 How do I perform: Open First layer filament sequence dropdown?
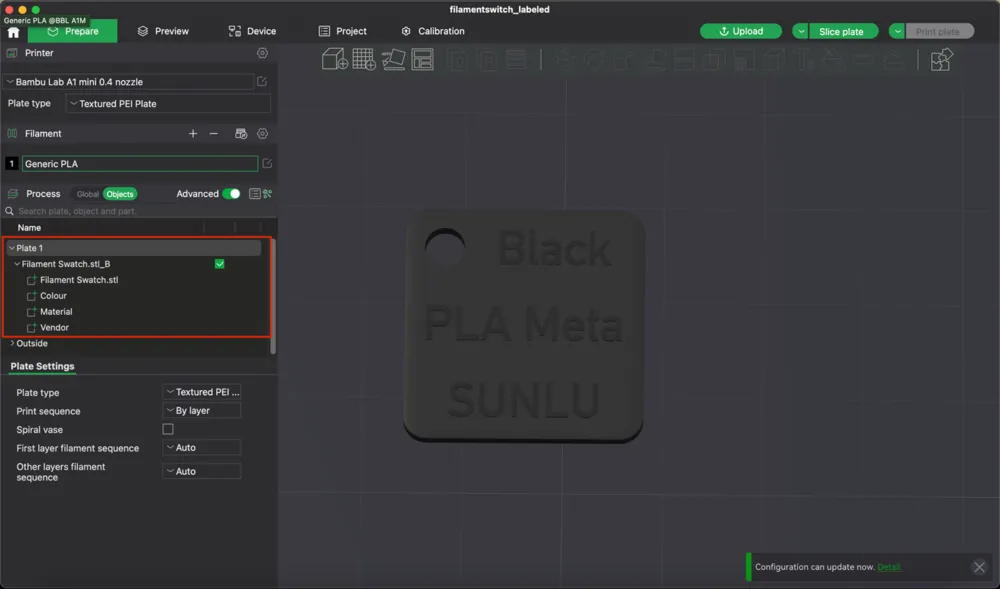pyautogui.click(x=202, y=447)
